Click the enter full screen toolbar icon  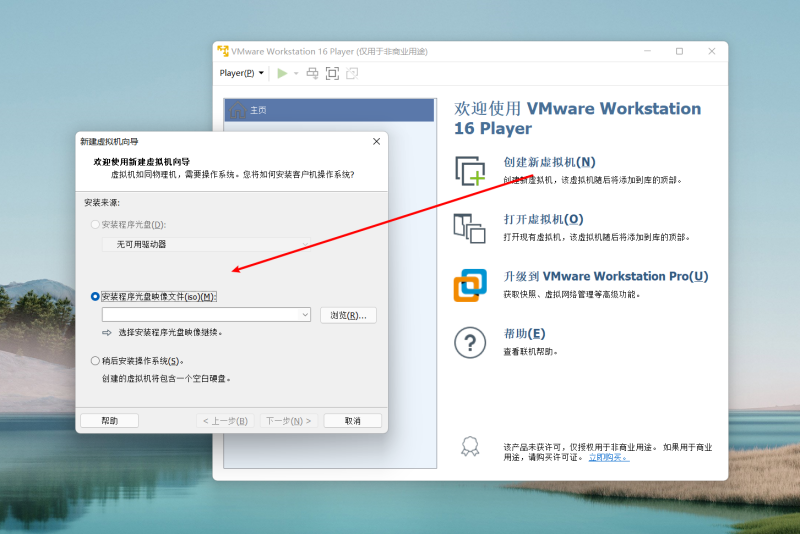pyautogui.click(x=332, y=73)
